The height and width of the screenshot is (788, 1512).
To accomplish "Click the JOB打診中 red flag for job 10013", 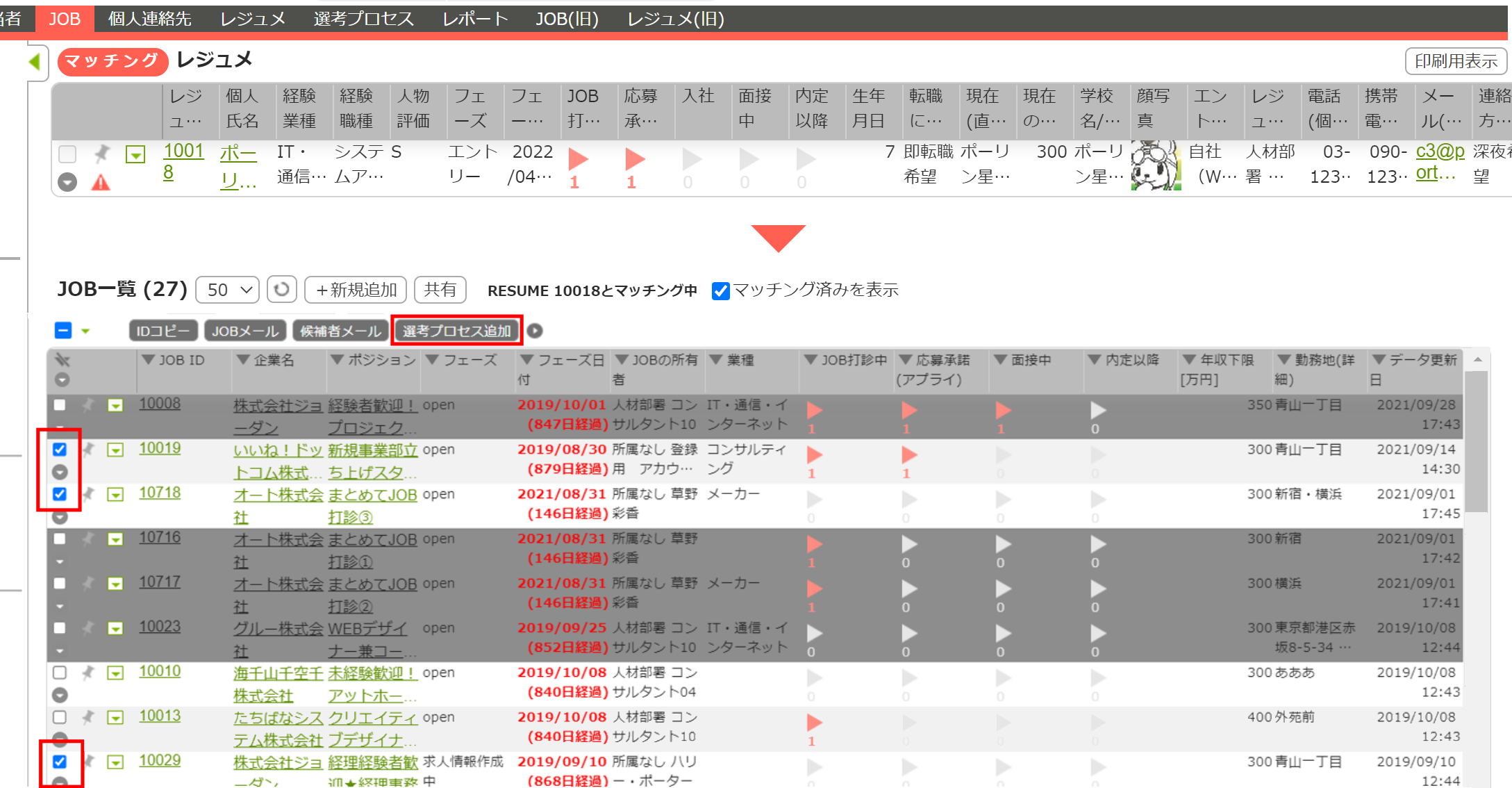I will pos(815,723).
